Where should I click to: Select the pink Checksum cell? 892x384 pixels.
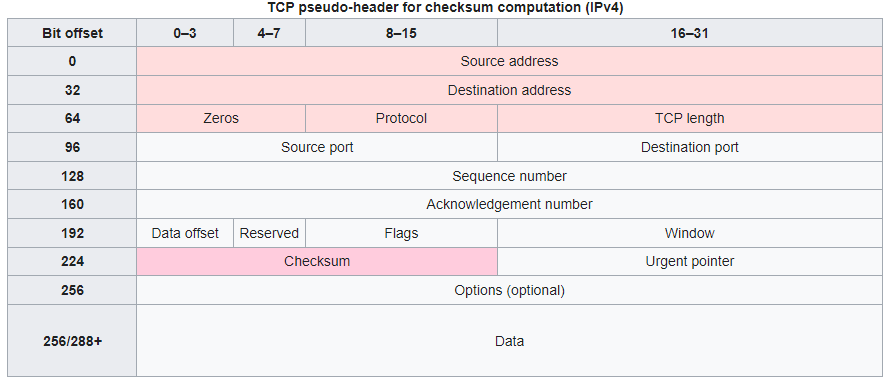click(317, 262)
